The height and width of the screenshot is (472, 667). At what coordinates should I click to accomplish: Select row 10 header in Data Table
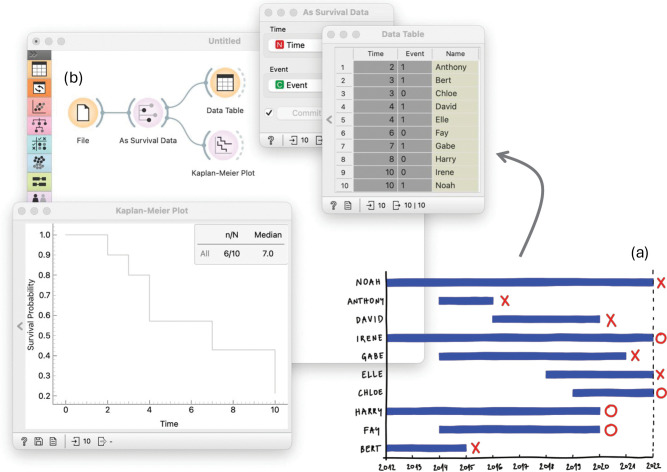344,186
